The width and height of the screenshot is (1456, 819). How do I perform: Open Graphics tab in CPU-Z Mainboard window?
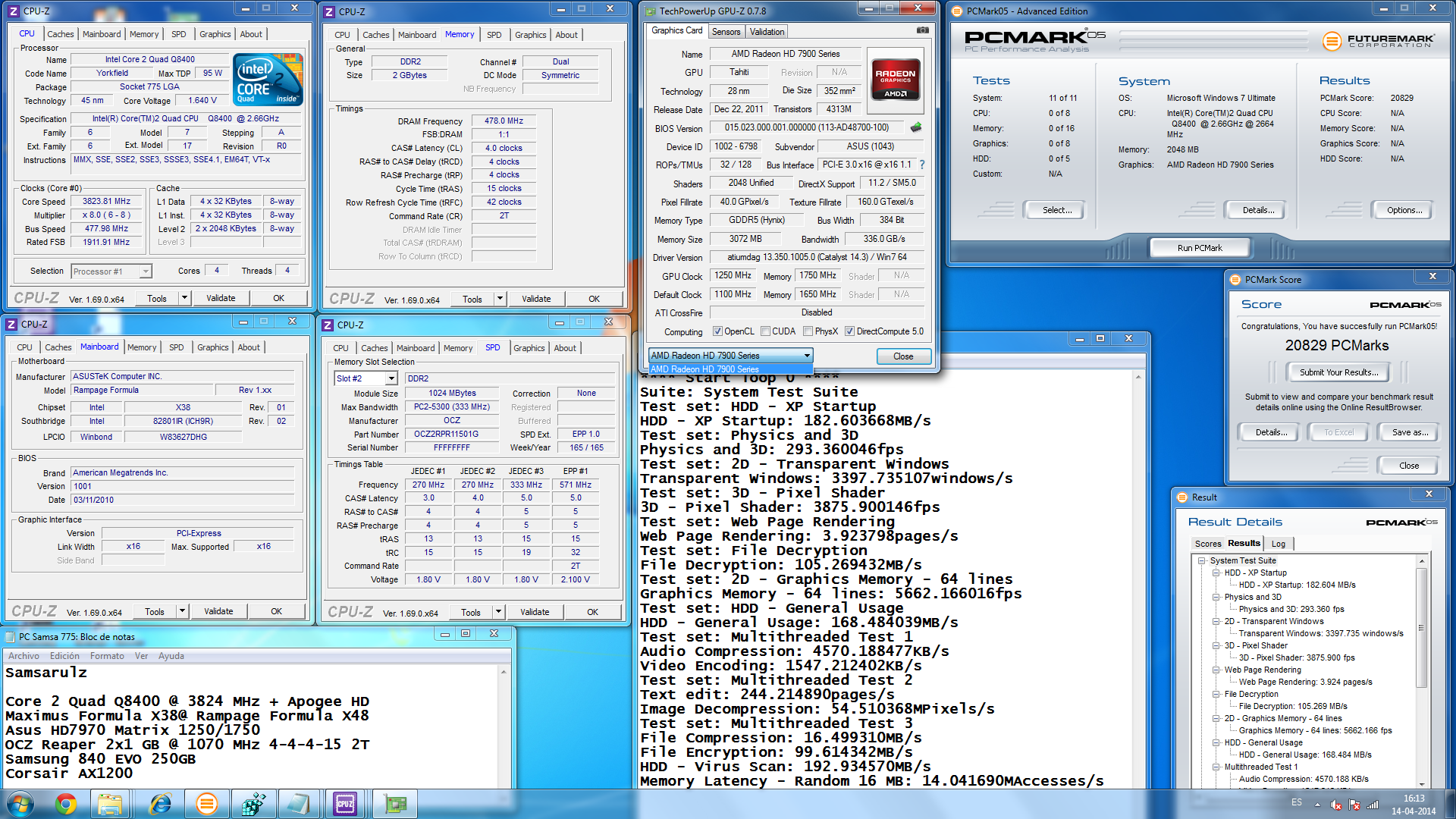tap(213, 347)
